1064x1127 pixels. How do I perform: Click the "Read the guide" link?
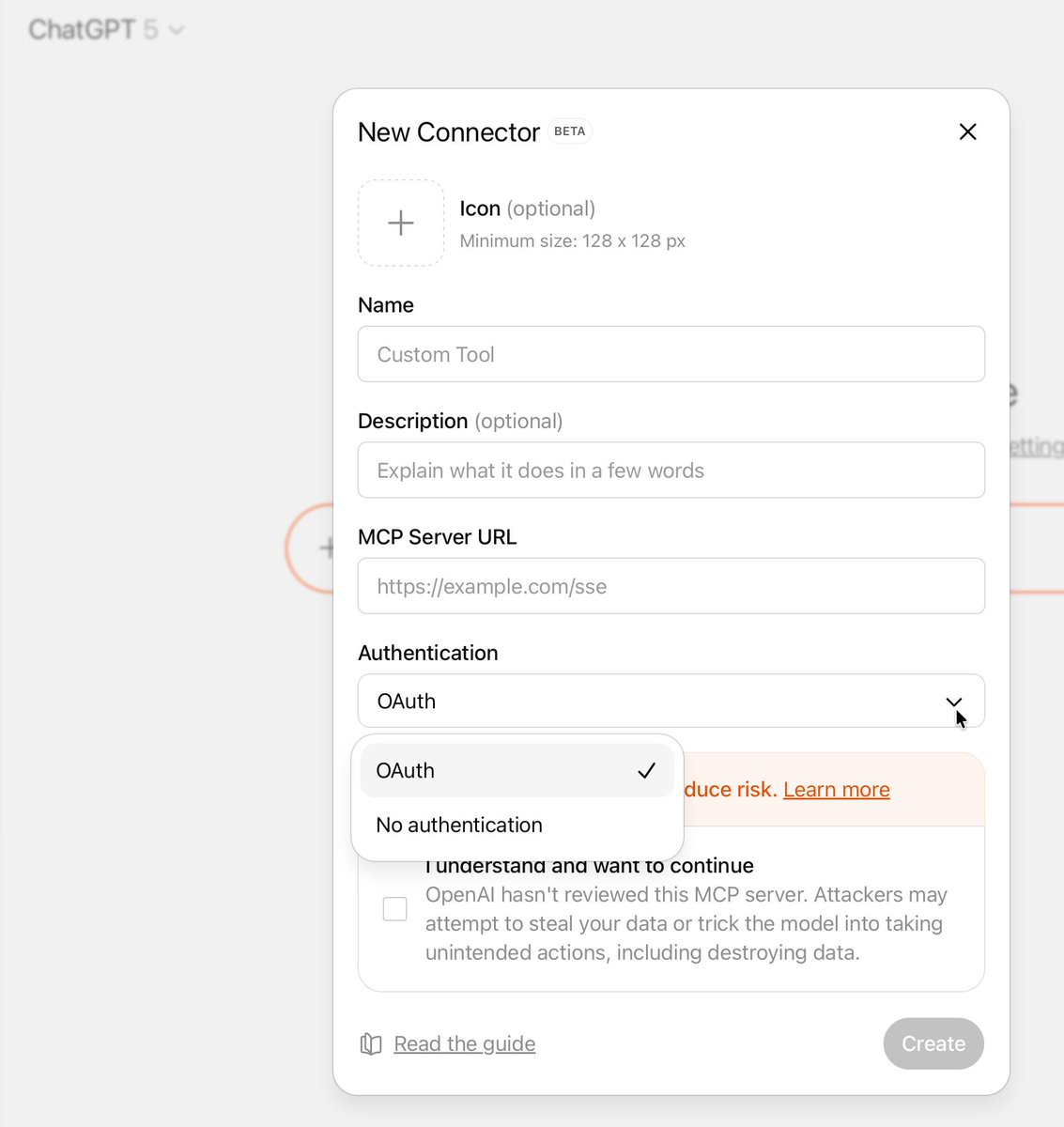[x=464, y=1043]
